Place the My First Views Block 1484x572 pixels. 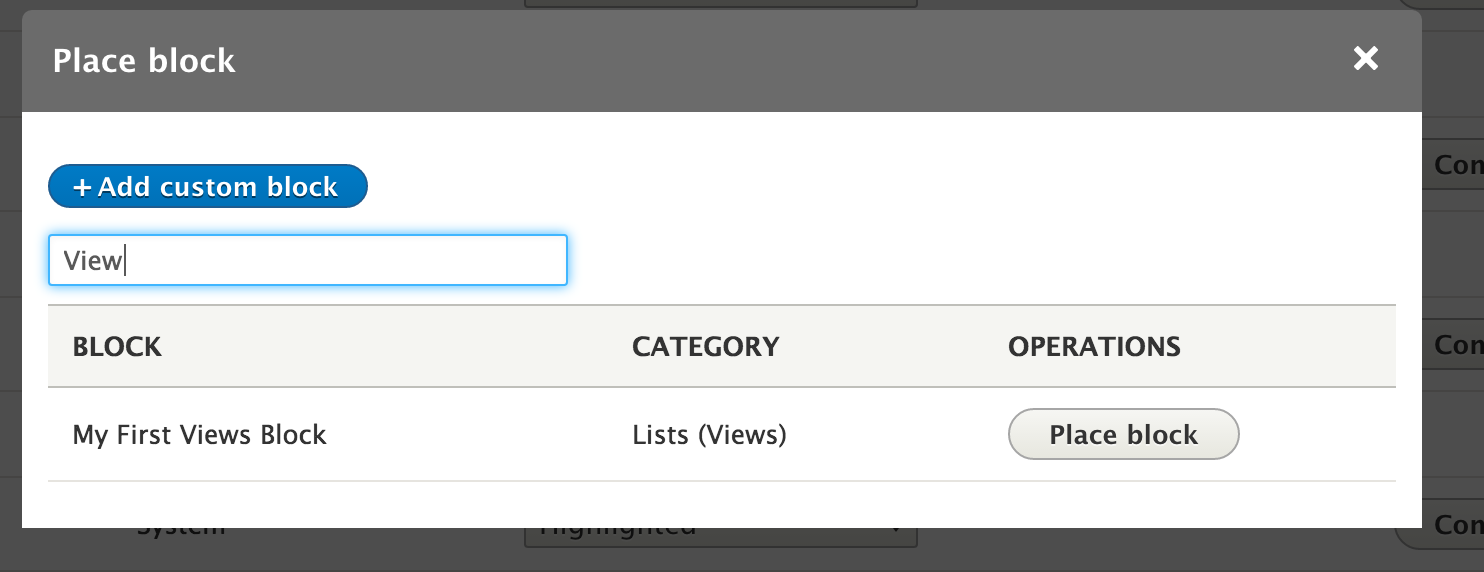[x=1123, y=434]
